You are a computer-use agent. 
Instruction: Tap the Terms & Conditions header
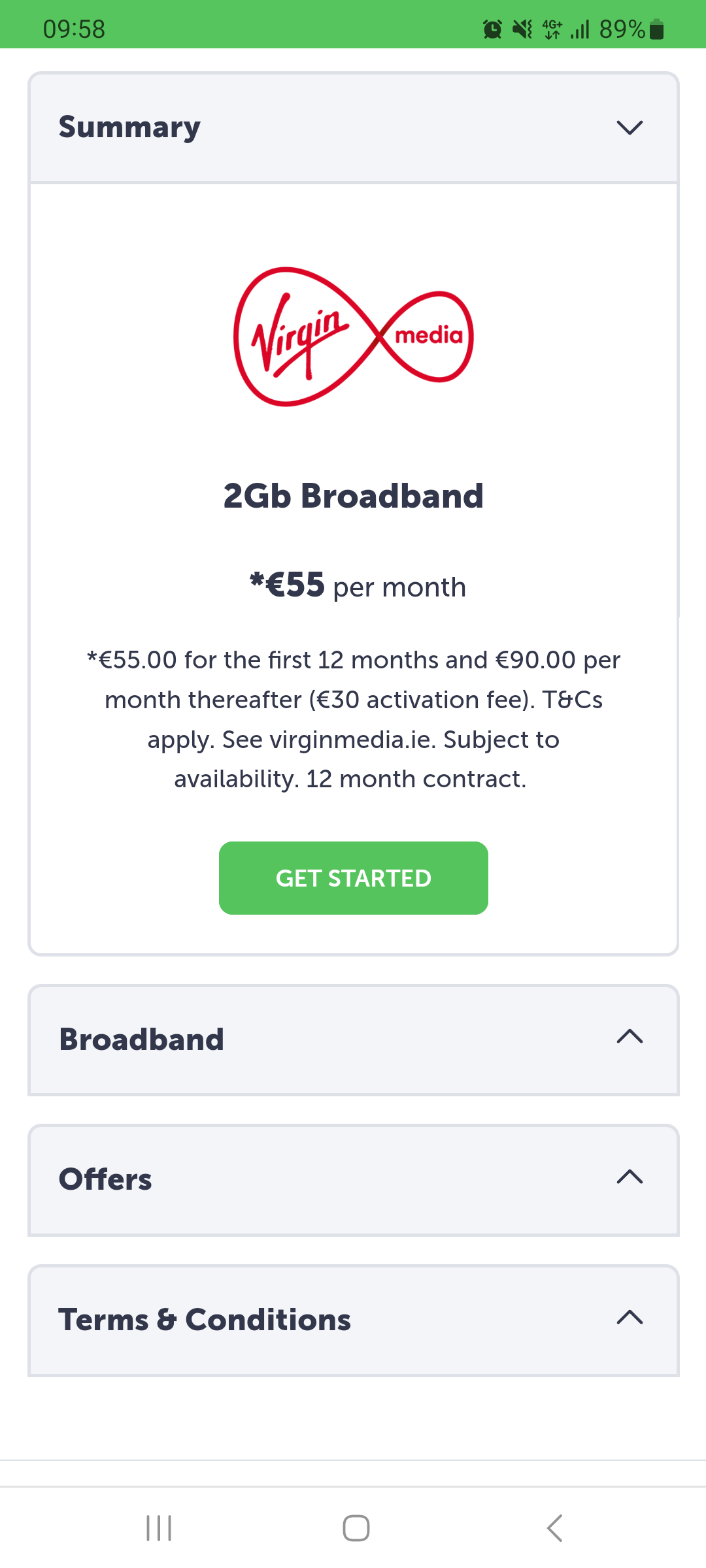[x=354, y=1321]
